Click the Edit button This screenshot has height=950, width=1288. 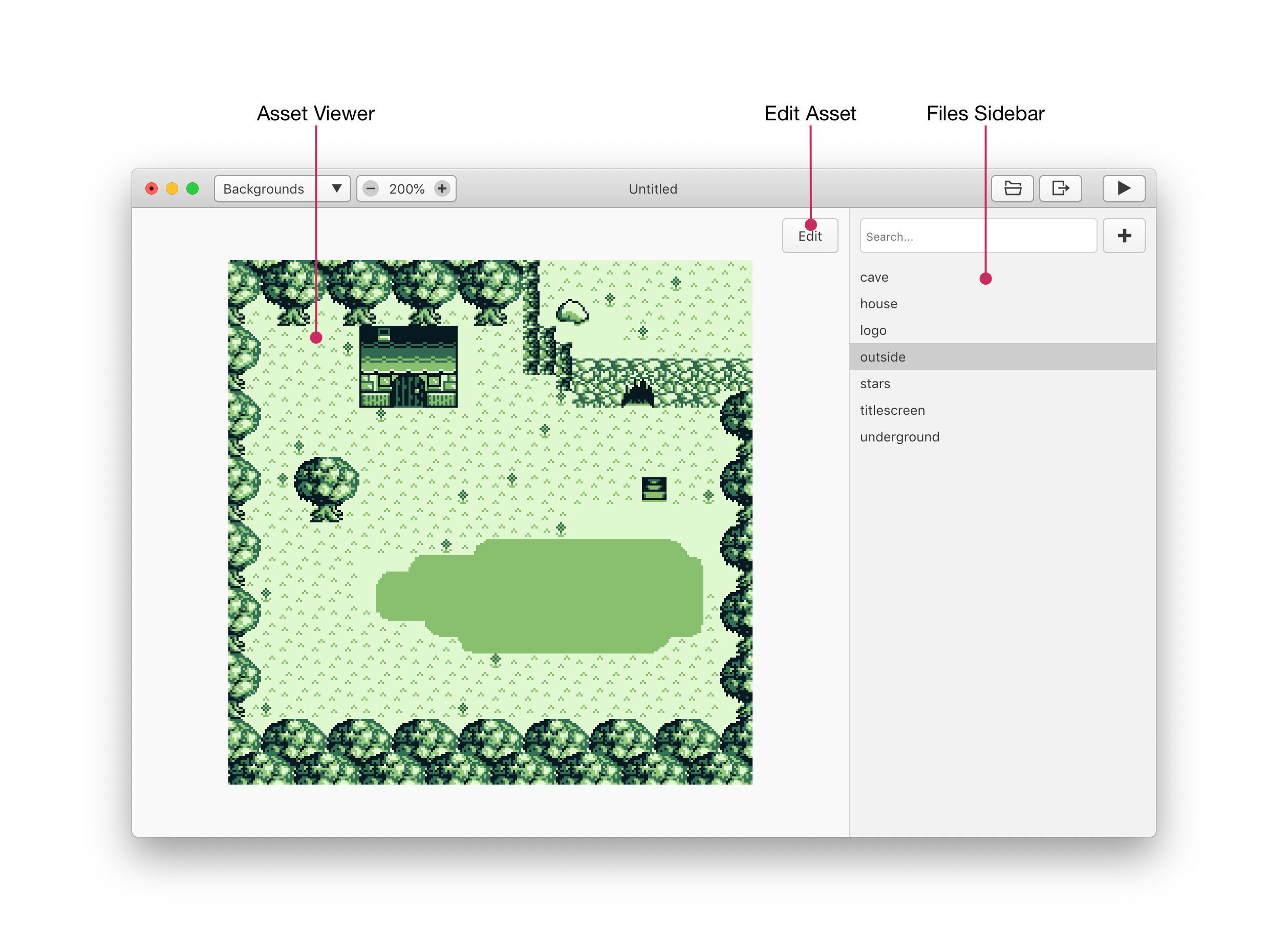[x=809, y=236]
